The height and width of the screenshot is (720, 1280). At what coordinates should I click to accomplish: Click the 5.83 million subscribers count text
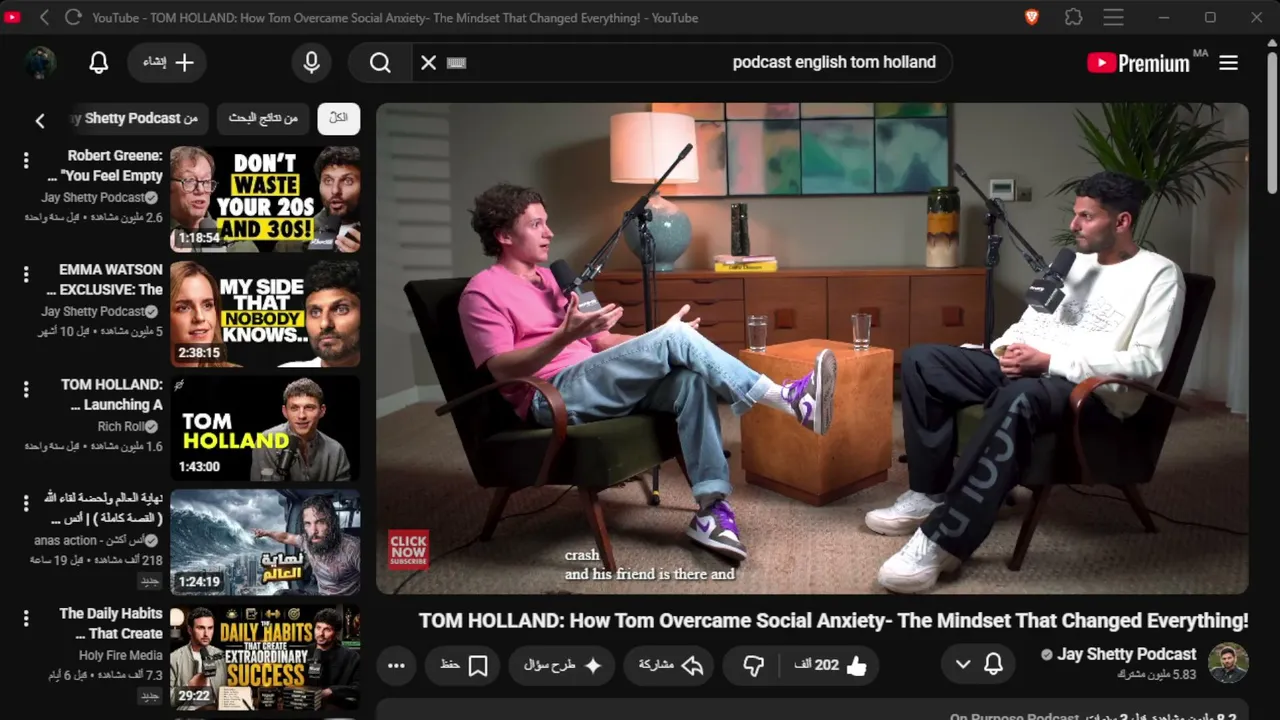pos(1156,675)
